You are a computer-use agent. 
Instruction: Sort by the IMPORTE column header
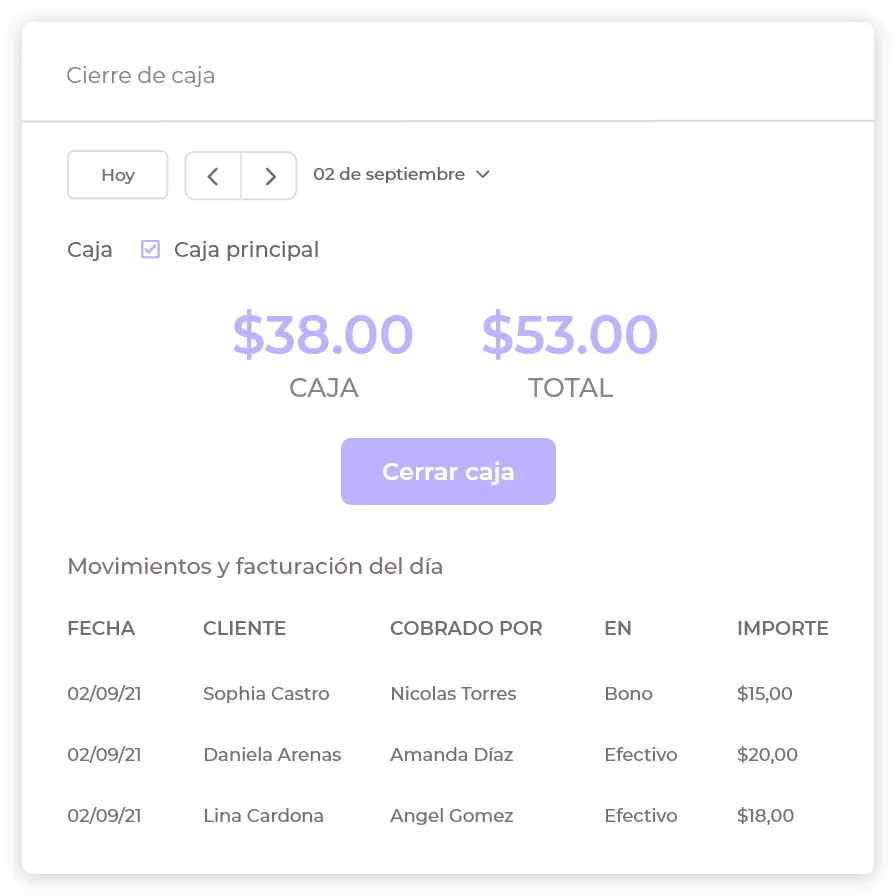click(x=782, y=629)
